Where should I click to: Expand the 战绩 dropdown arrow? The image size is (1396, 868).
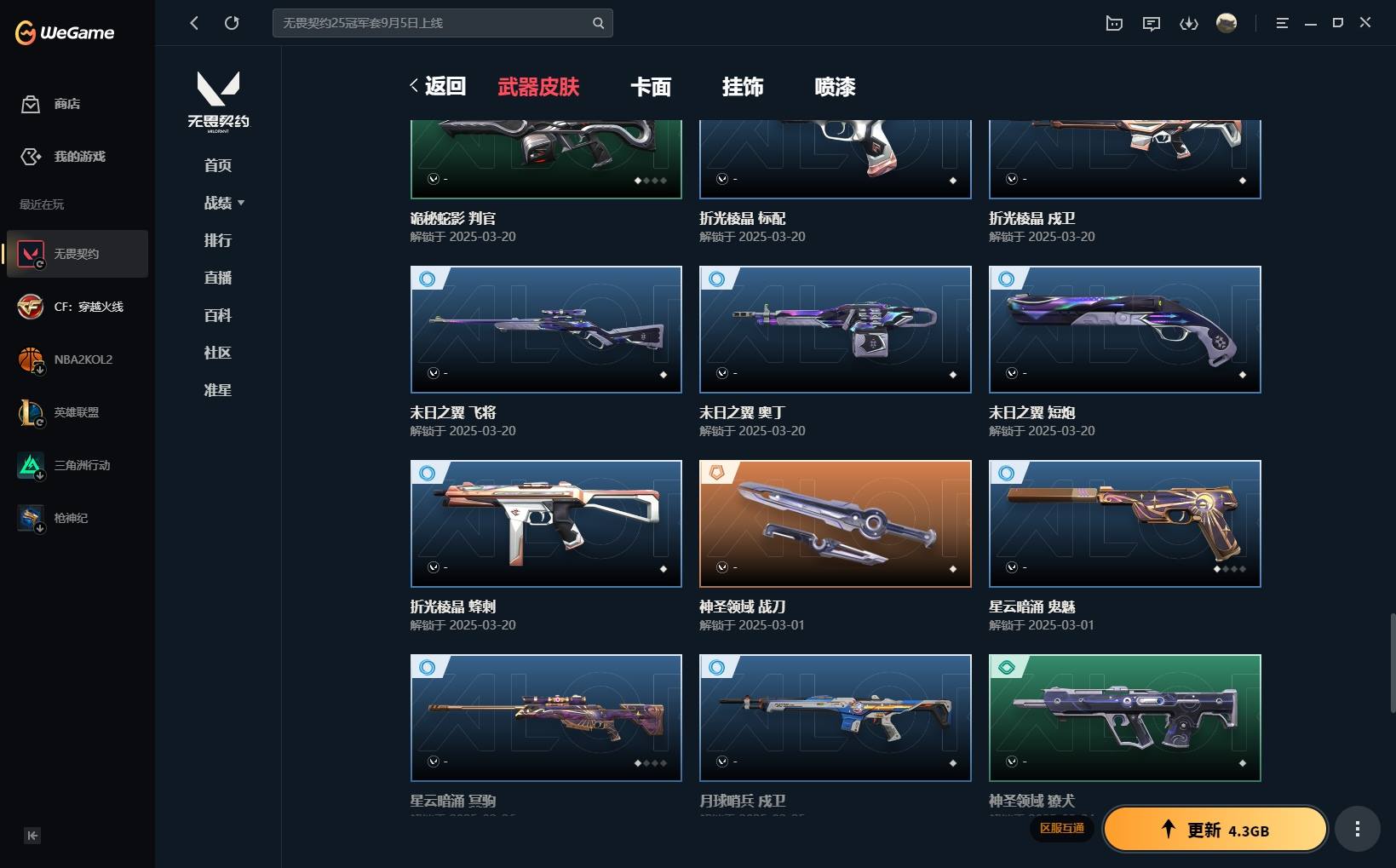[x=241, y=203]
